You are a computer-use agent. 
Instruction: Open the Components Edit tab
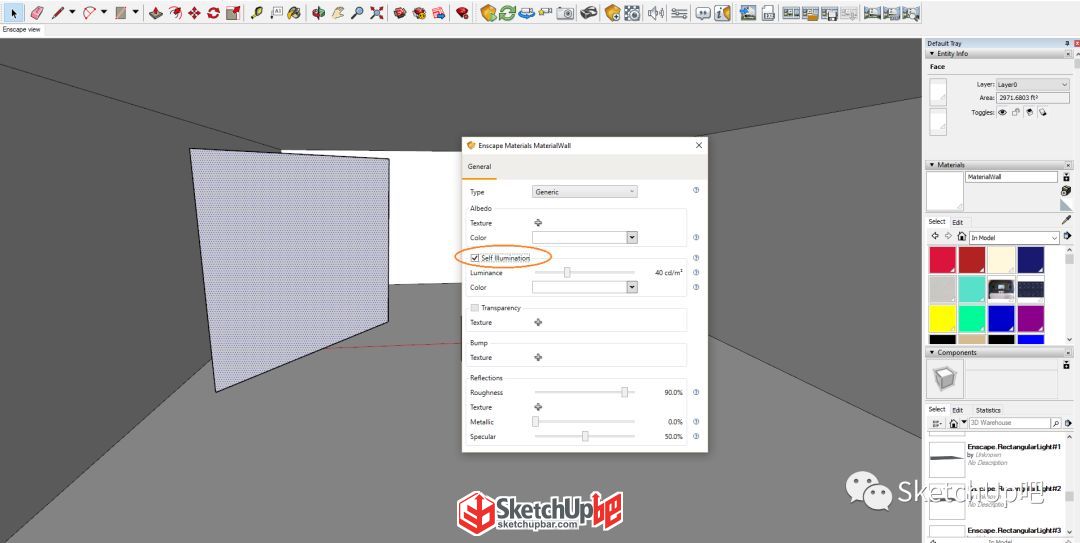click(957, 410)
